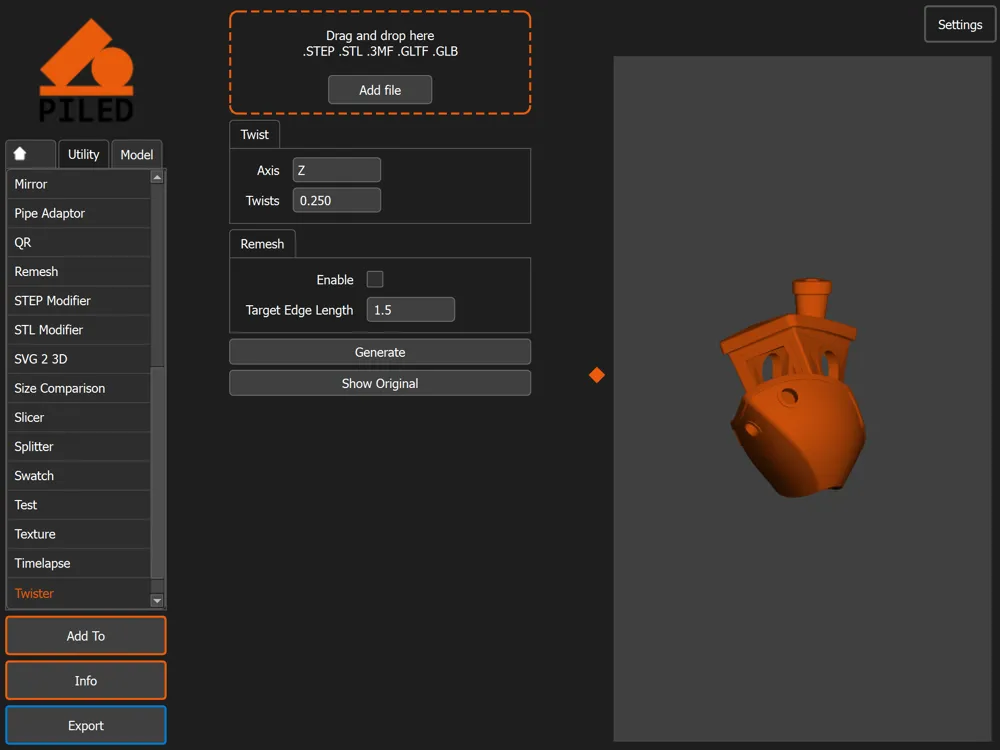Open the Axis dropdown
Screen dimensions: 1000x750
337,170
